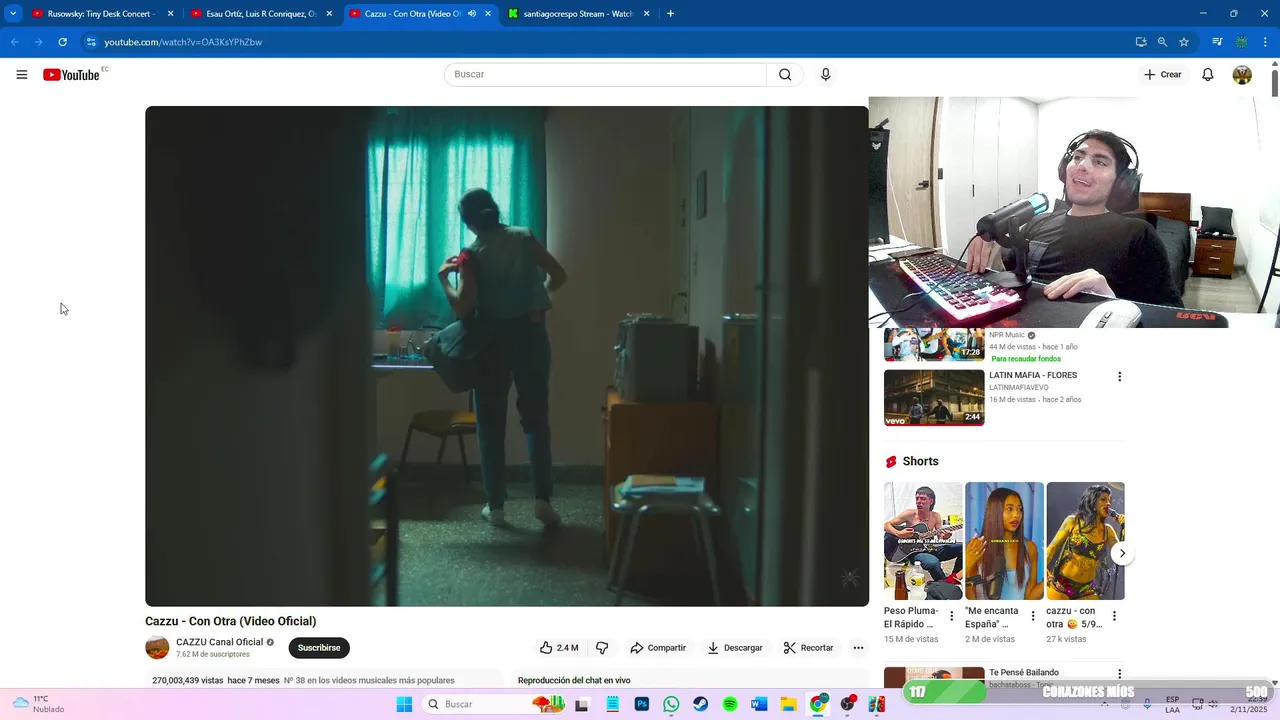Switch to Esau Ortiz tab

tap(262, 14)
